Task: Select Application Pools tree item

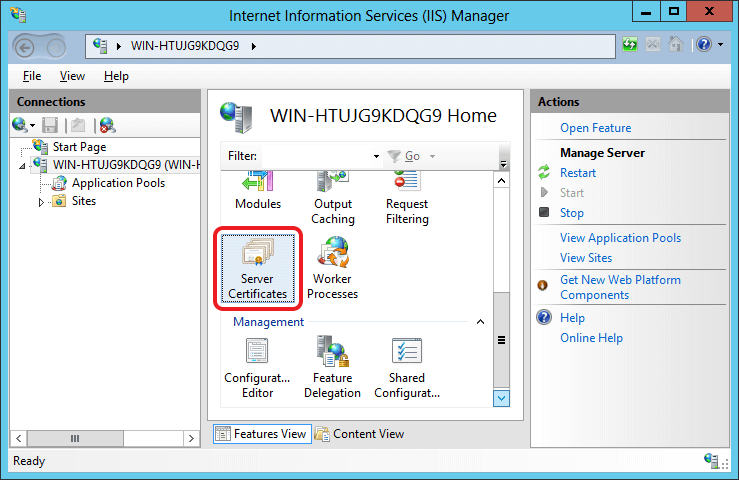Action: (x=118, y=183)
